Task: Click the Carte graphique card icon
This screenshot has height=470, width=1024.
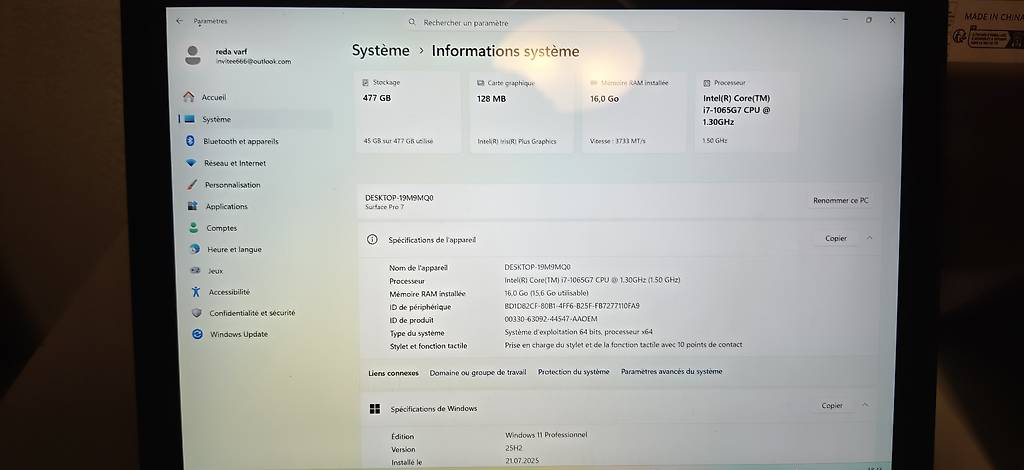Action: (481, 83)
